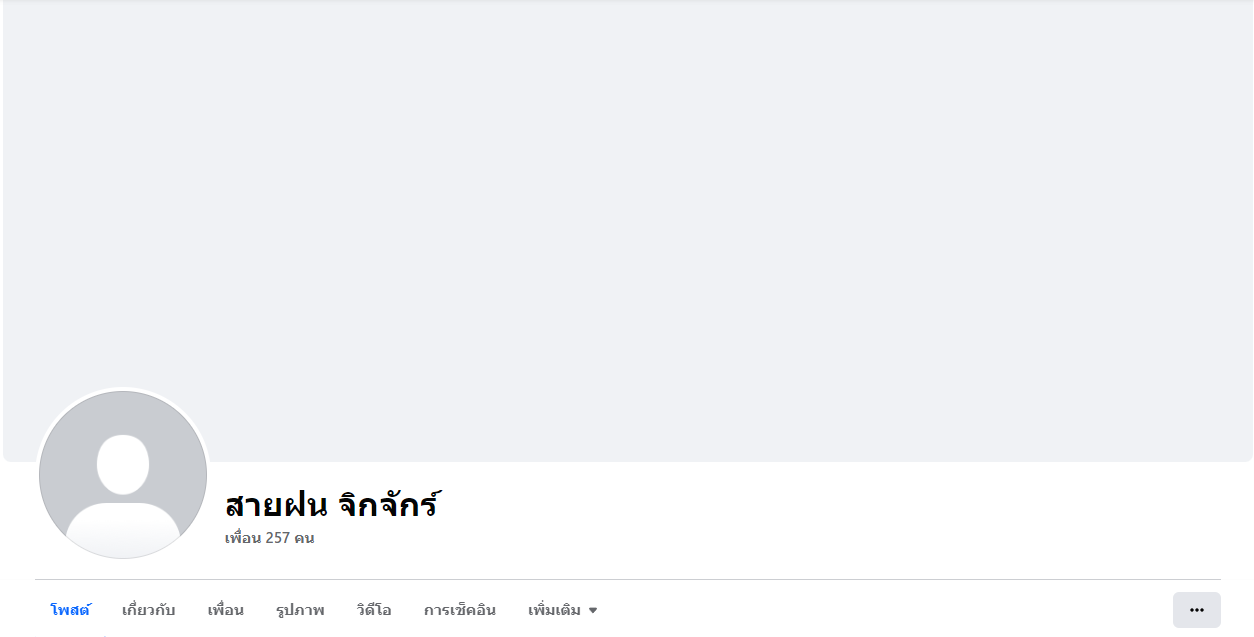The height and width of the screenshot is (637, 1254).
Task: Open the three-dots profile options menu
Action: [x=1196, y=610]
